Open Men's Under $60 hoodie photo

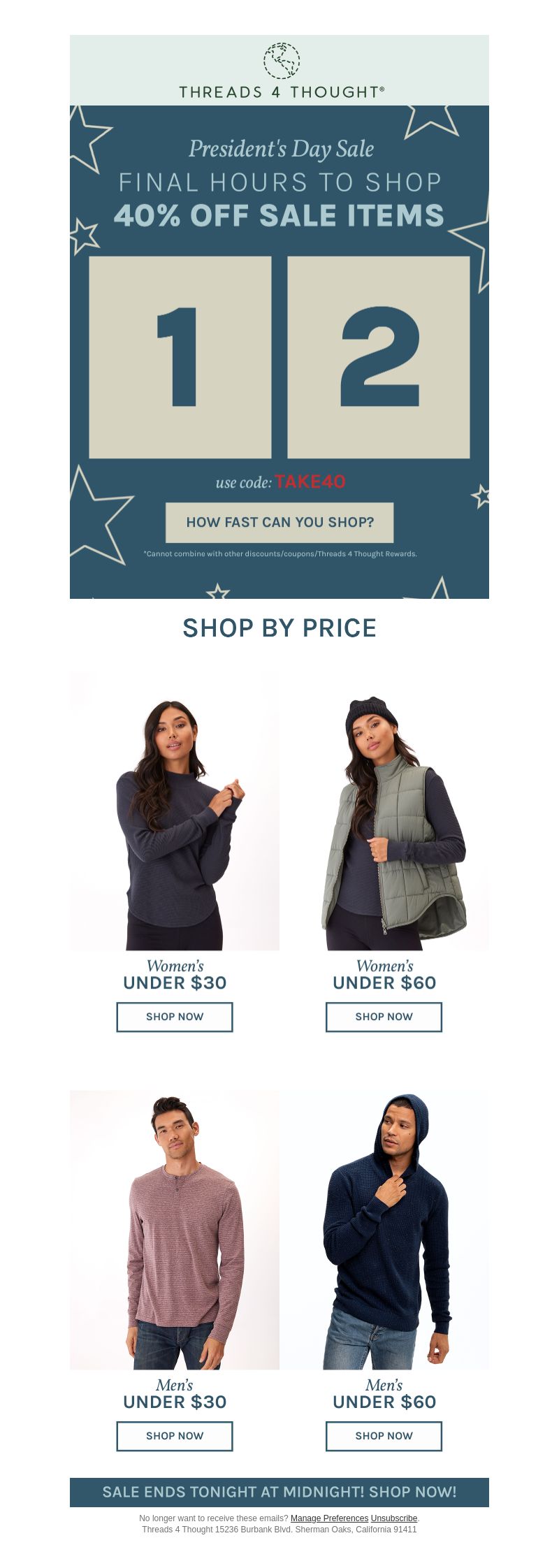(384, 1230)
